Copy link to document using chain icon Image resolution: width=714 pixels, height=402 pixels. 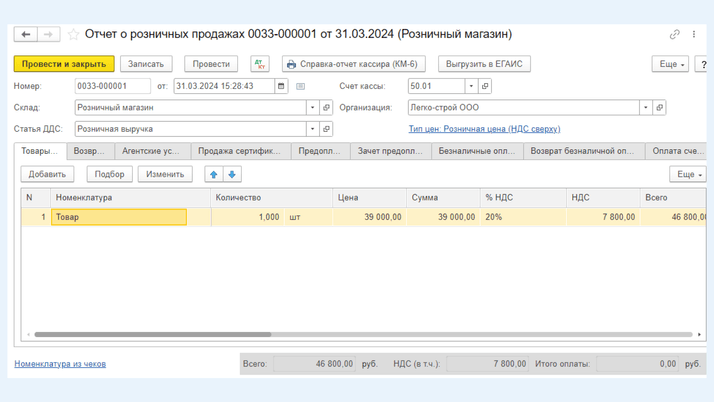[674, 35]
